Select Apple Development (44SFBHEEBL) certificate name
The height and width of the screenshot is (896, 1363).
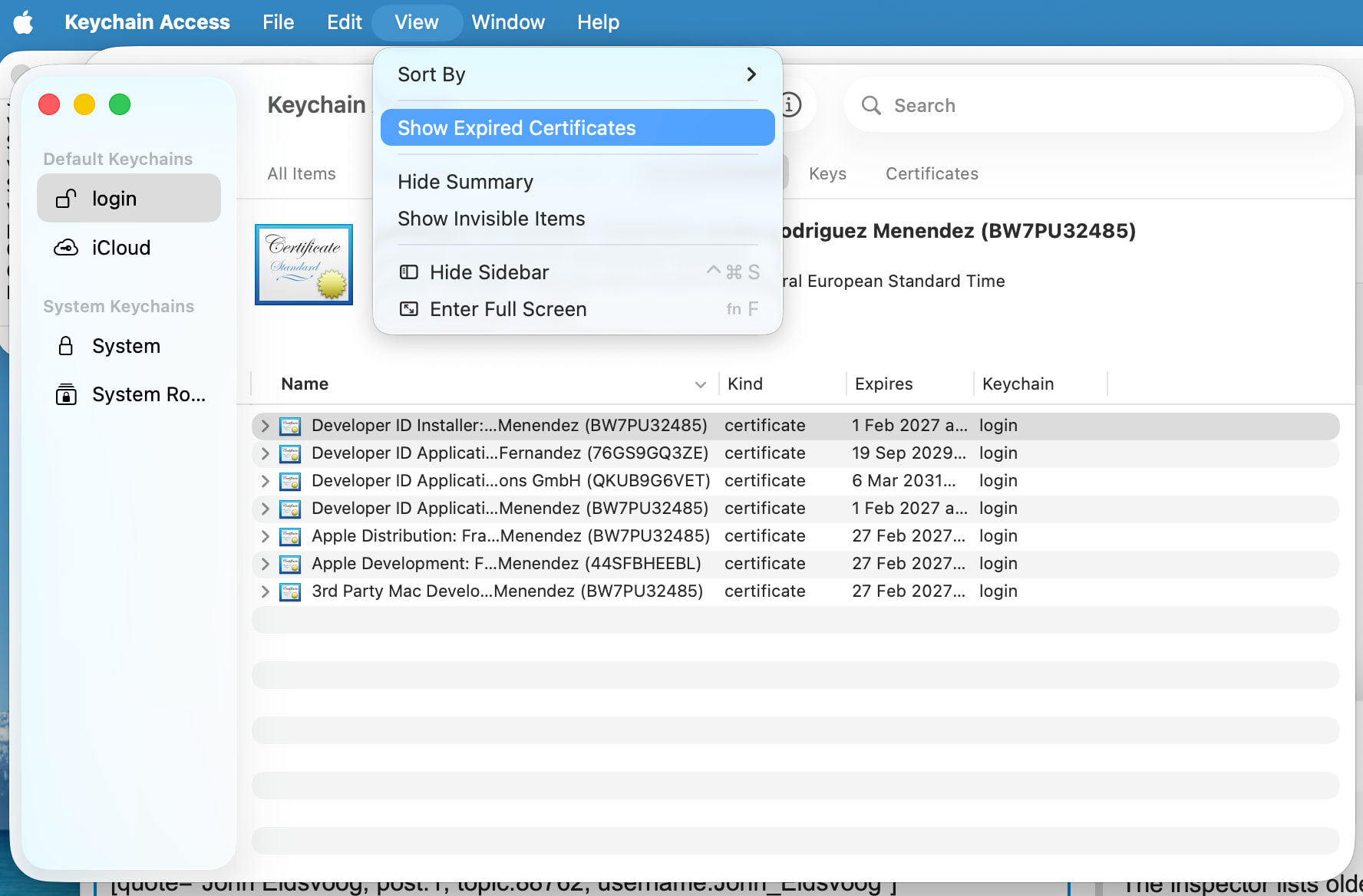click(x=507, y=564)
